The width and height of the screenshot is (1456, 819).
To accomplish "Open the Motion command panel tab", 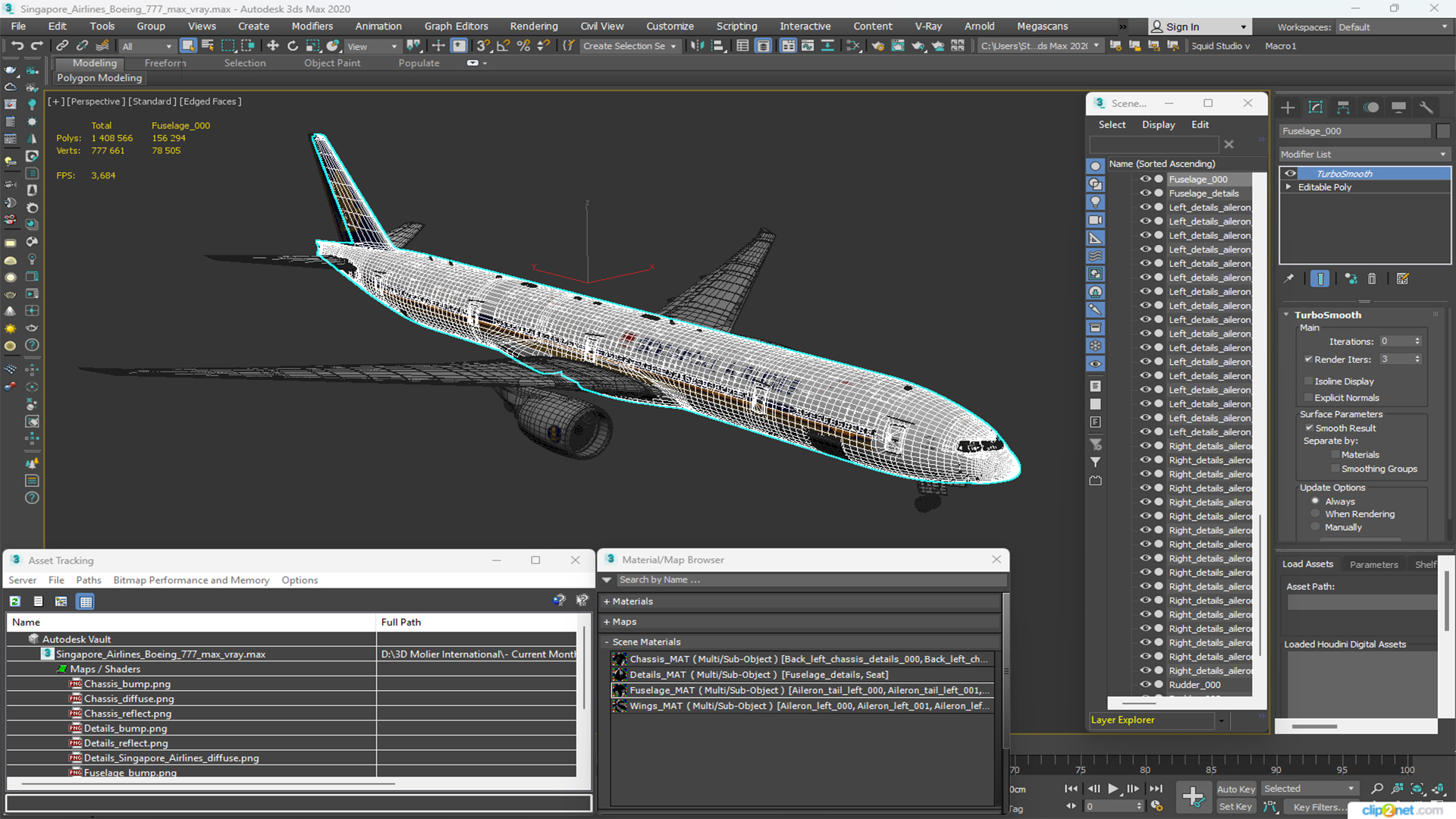I will tap(1371, 108).
